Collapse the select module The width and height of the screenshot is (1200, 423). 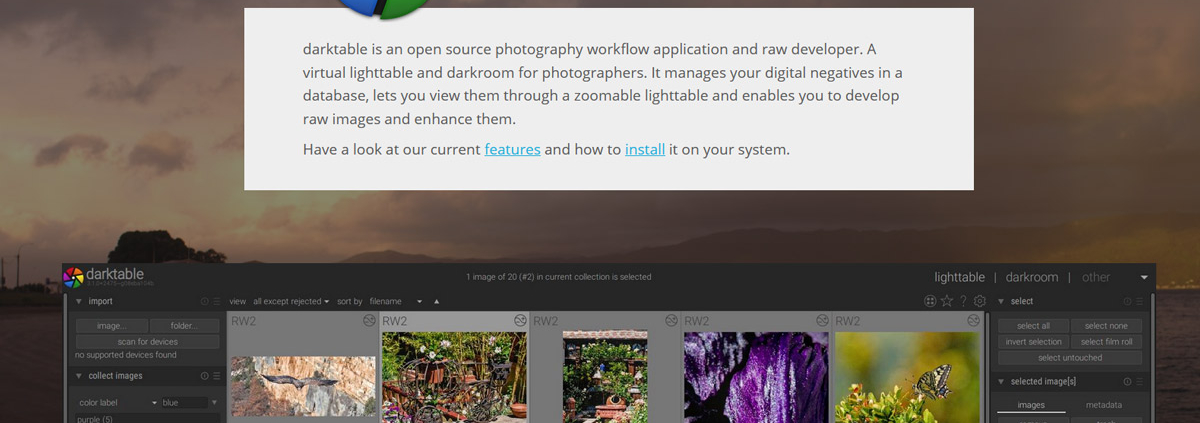tap(1002, 301)
